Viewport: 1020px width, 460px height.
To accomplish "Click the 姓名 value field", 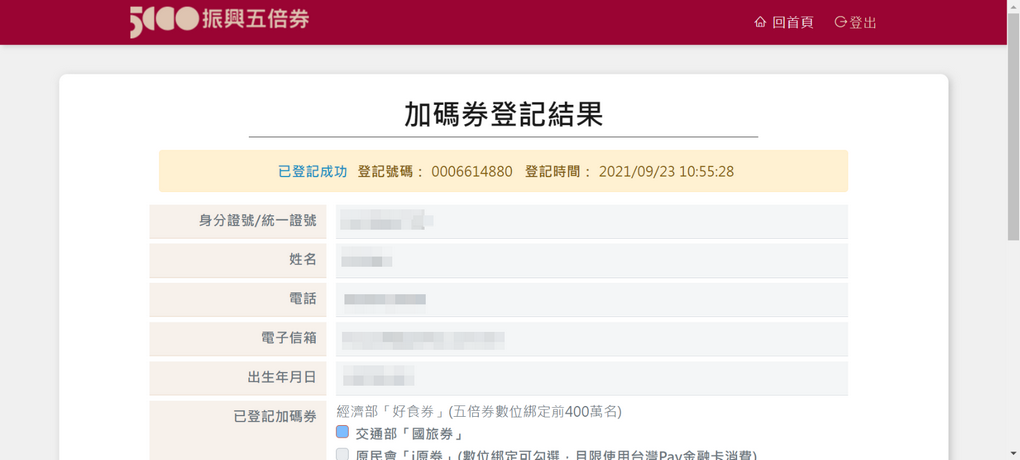I will [591, 260].
